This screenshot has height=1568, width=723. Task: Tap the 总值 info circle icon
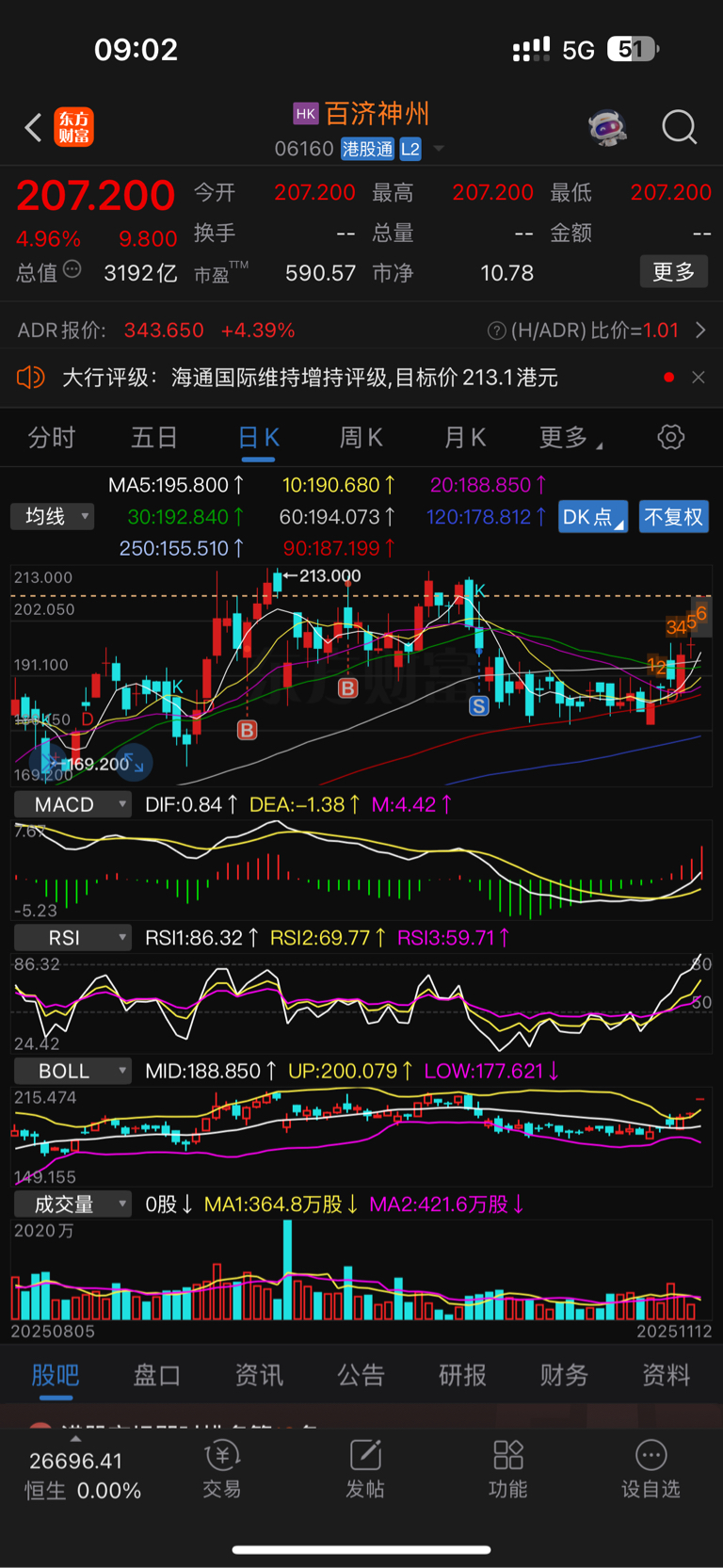point(72,270)
